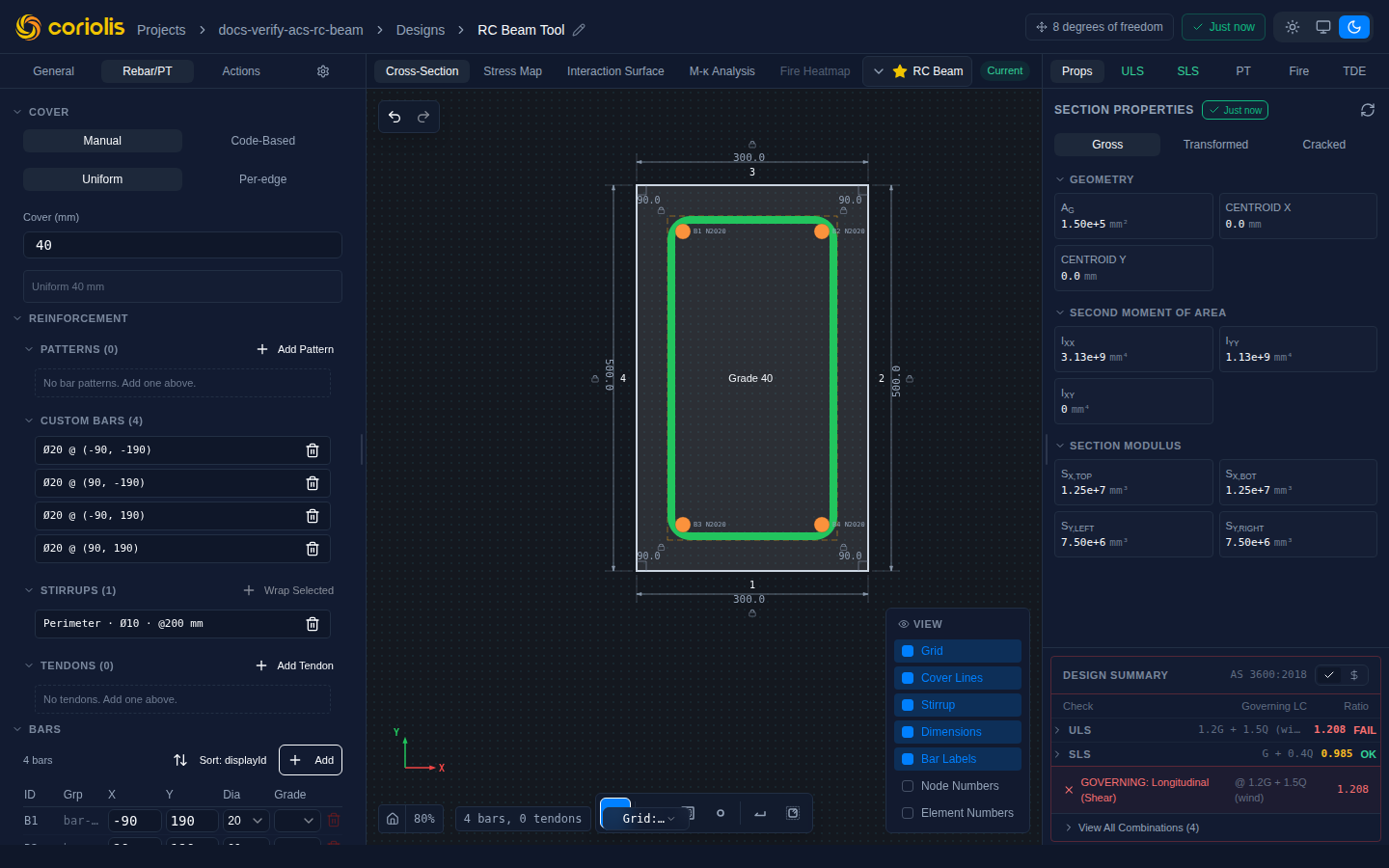The width and height of the screenshot is (1389, 868).
Task: Select the Per-edge cover option
Action: (263, 179)
